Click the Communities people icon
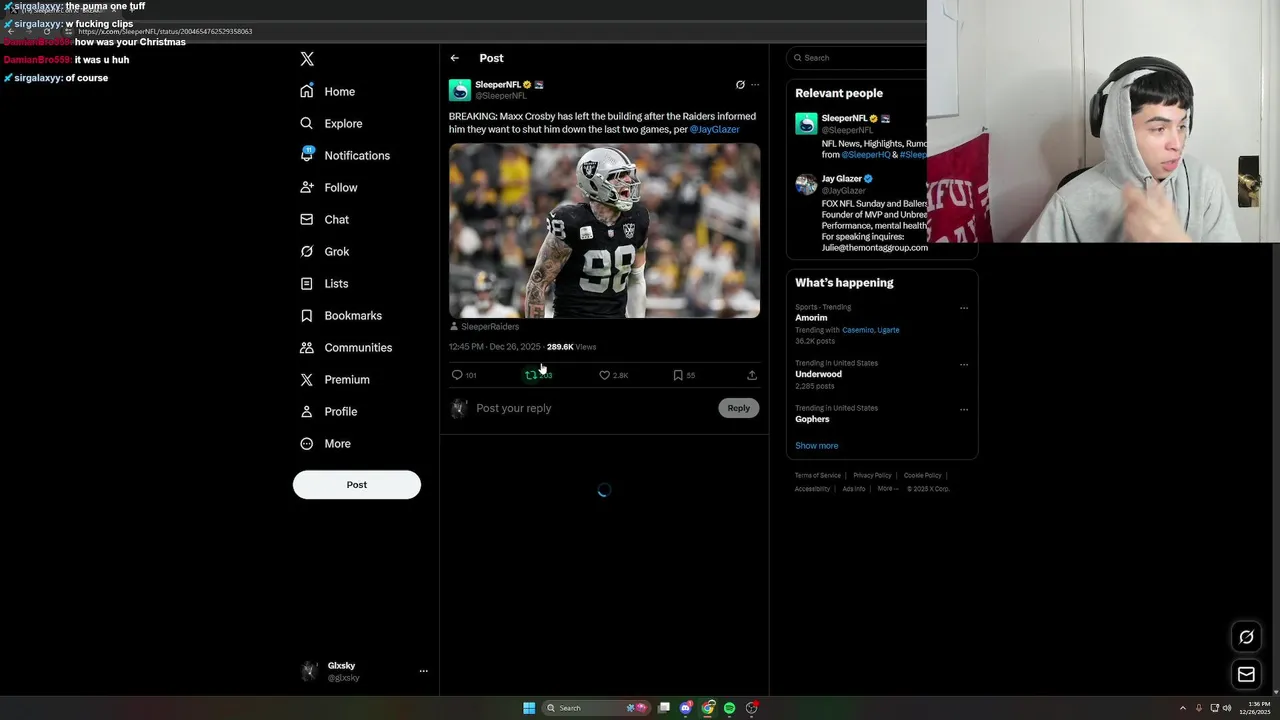Image resolution: width=1280 pixels, height=720 pixels. (307, 347)
